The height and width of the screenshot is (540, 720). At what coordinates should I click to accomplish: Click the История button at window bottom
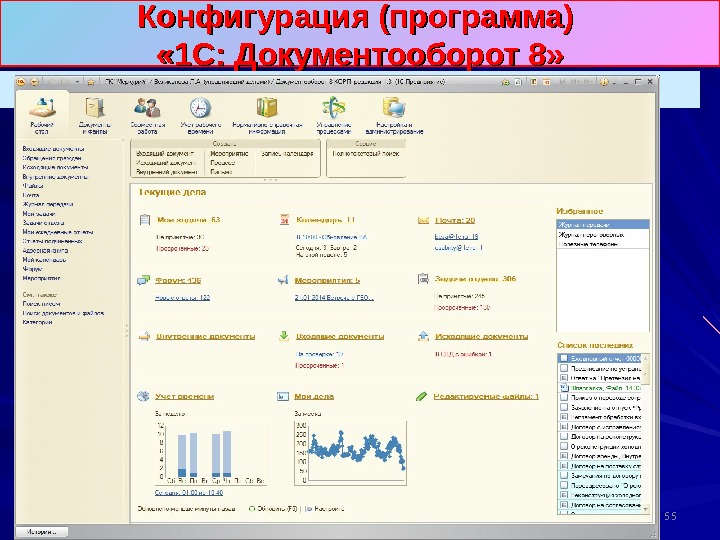coord(42,532)
